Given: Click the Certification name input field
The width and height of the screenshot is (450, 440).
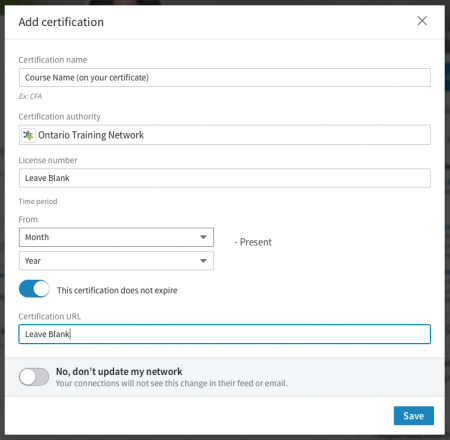Looking at the screenshot, I should pos(225,78).
